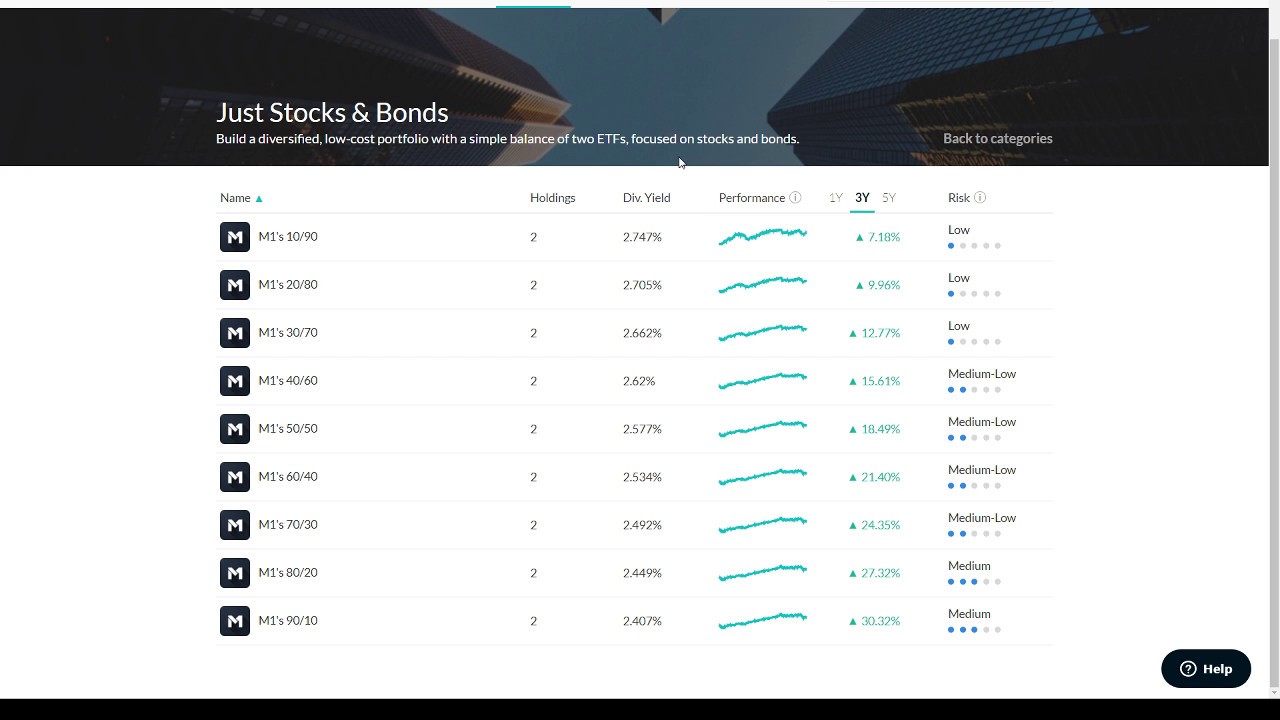Click the Low risk rating of M1's 10/90
The image size is (1280, 720).
[x=959, y=230]
